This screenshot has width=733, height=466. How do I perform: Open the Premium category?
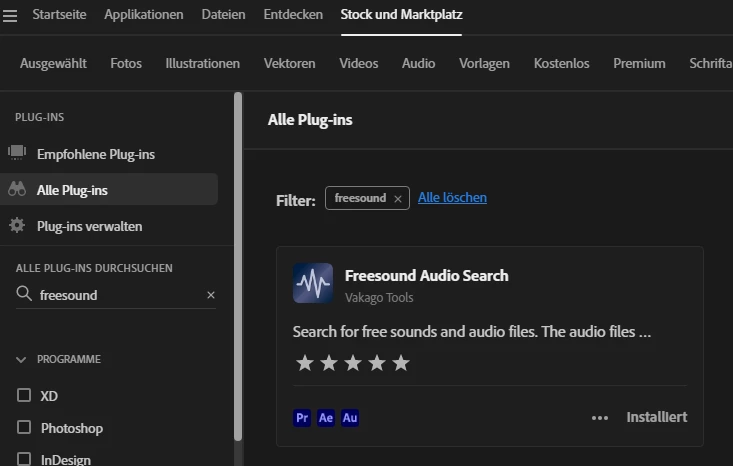(x=639, y=63)
